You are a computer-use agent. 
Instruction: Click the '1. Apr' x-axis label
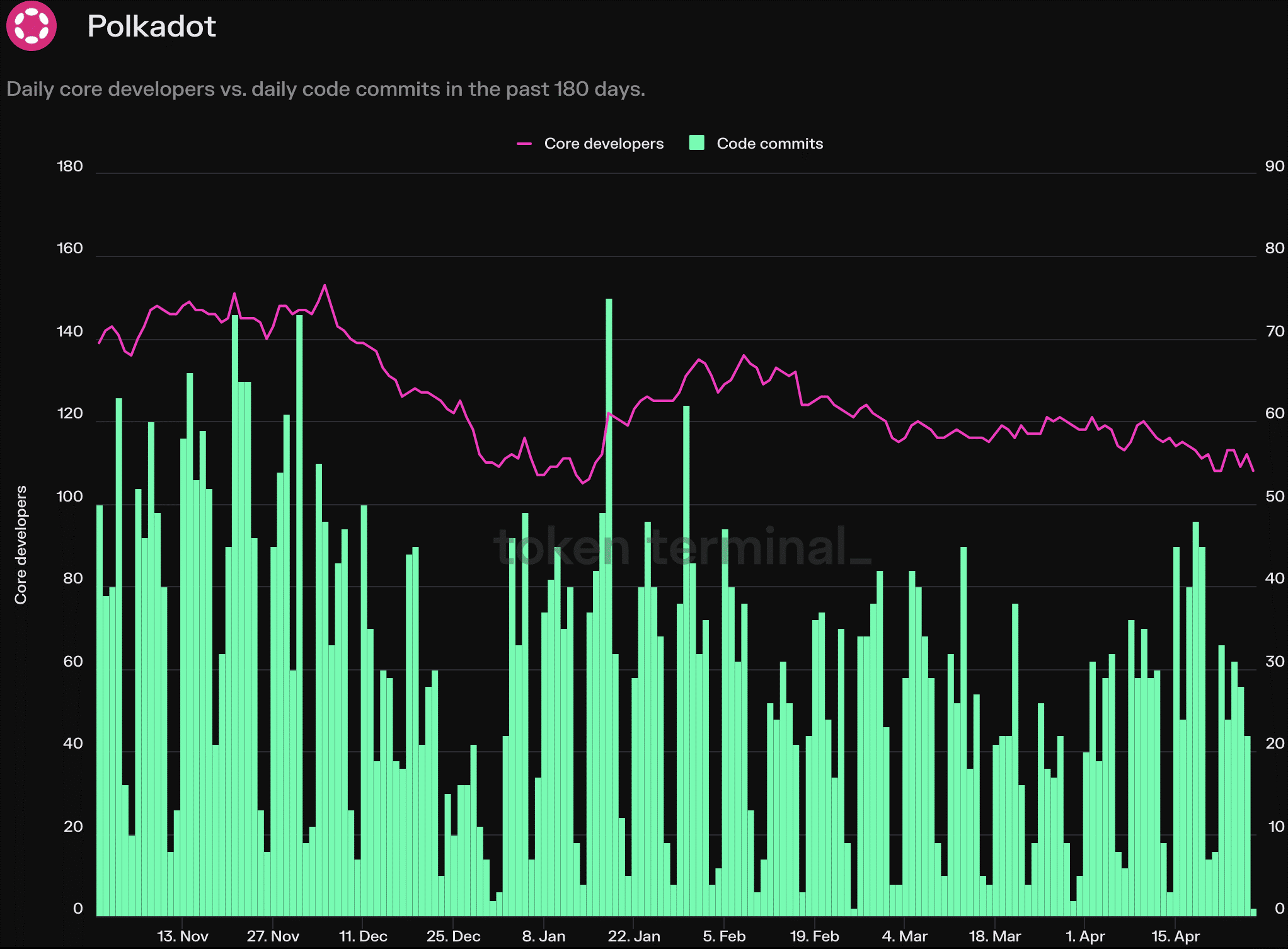click(x=1085, y=936)
